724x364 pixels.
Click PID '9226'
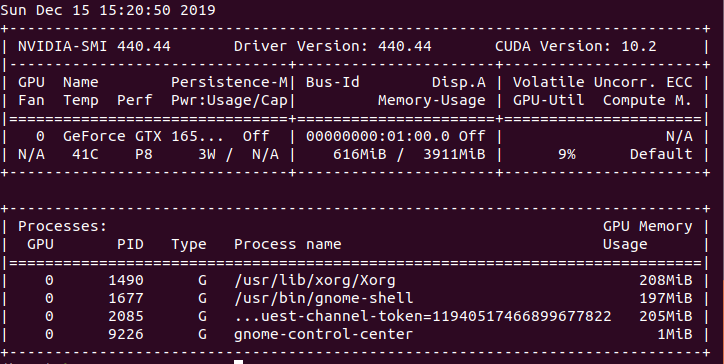(126, 334)
